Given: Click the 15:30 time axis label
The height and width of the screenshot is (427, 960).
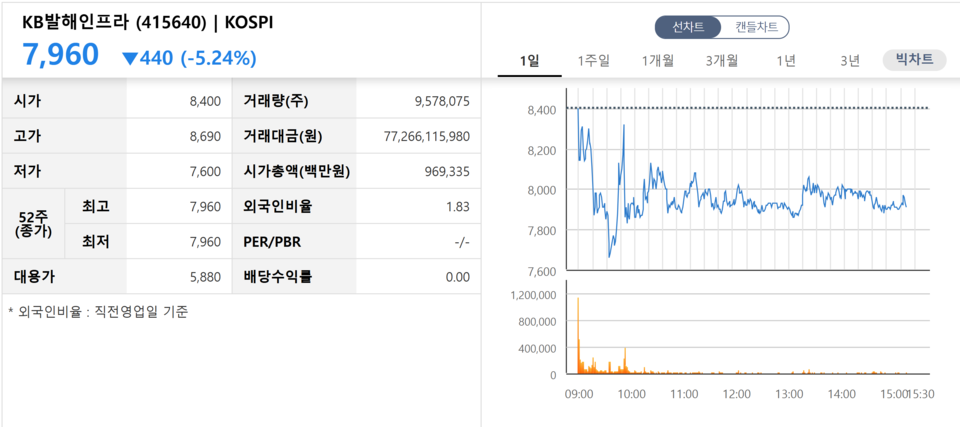Looking at the screenshot, I should pyautogui.click(x=921, y=394).
